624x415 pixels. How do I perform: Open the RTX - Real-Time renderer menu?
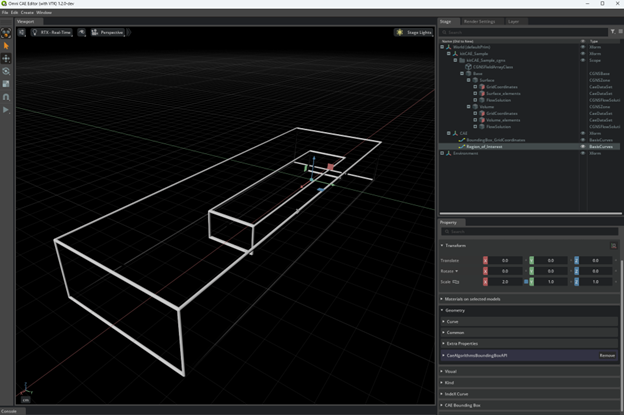52,32
